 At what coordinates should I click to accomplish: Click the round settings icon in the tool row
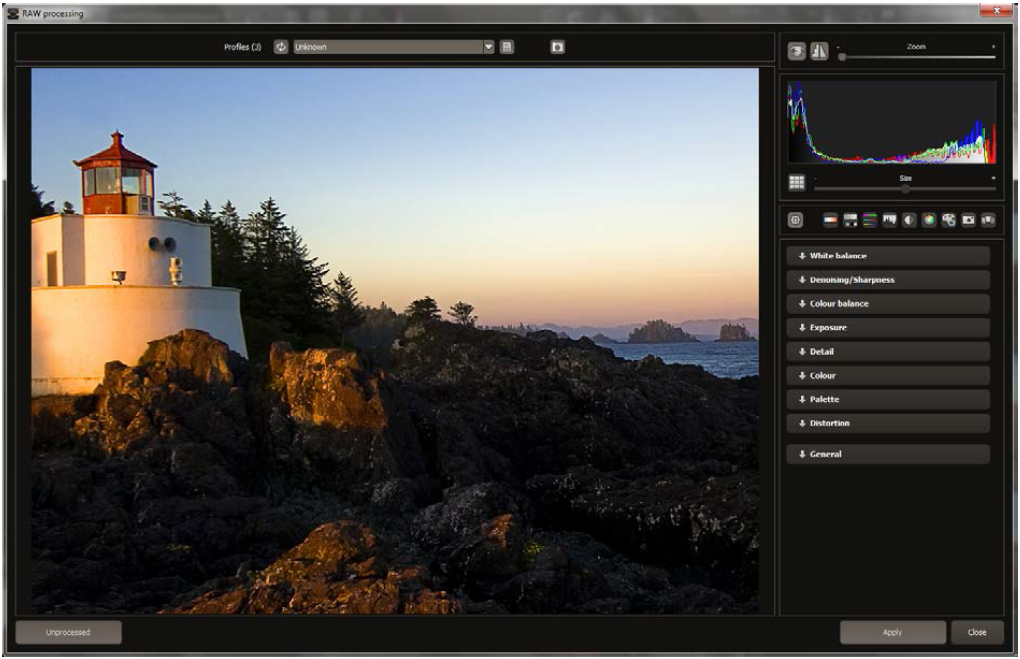(x=796, y=220)
